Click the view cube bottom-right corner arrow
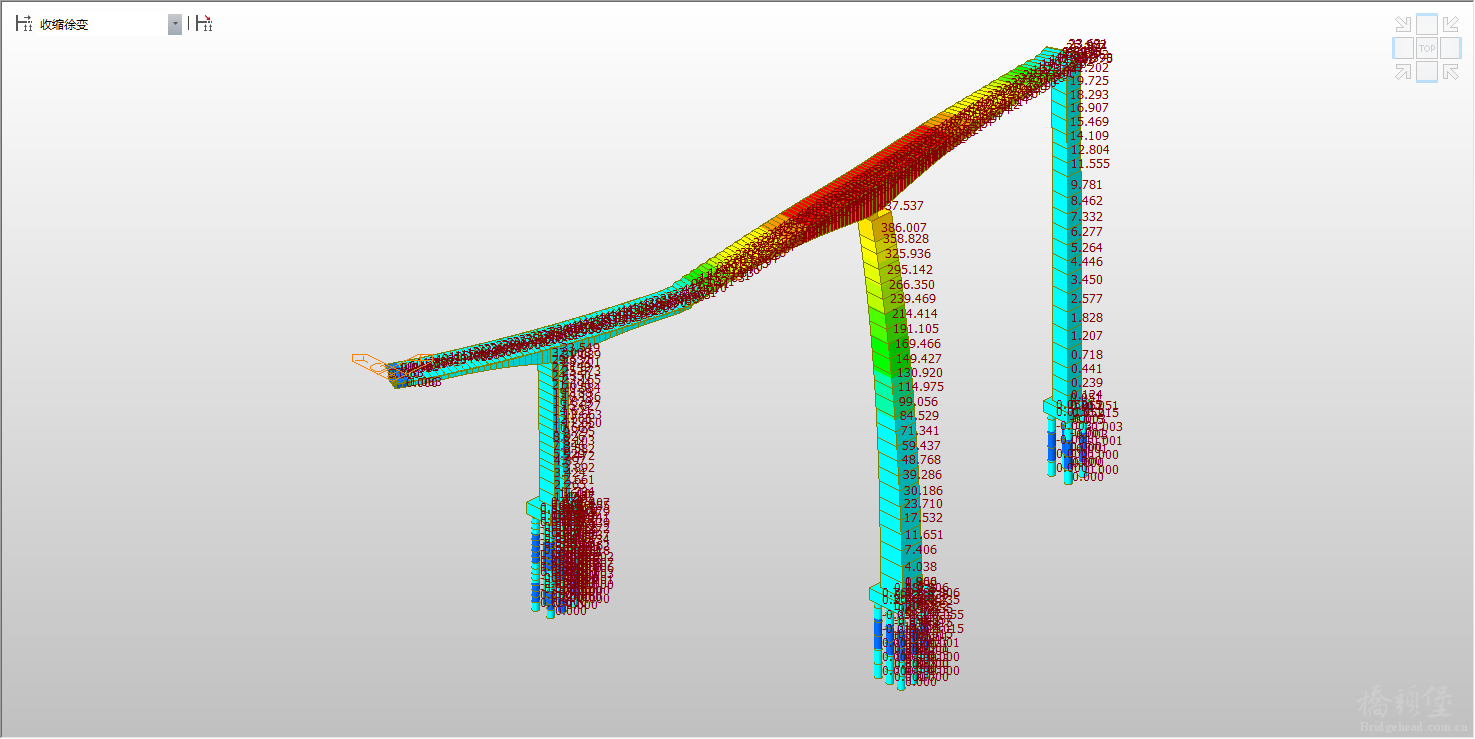This screenshot has width=1475, height=739. pyautogui.click(x=1451, y=71)
